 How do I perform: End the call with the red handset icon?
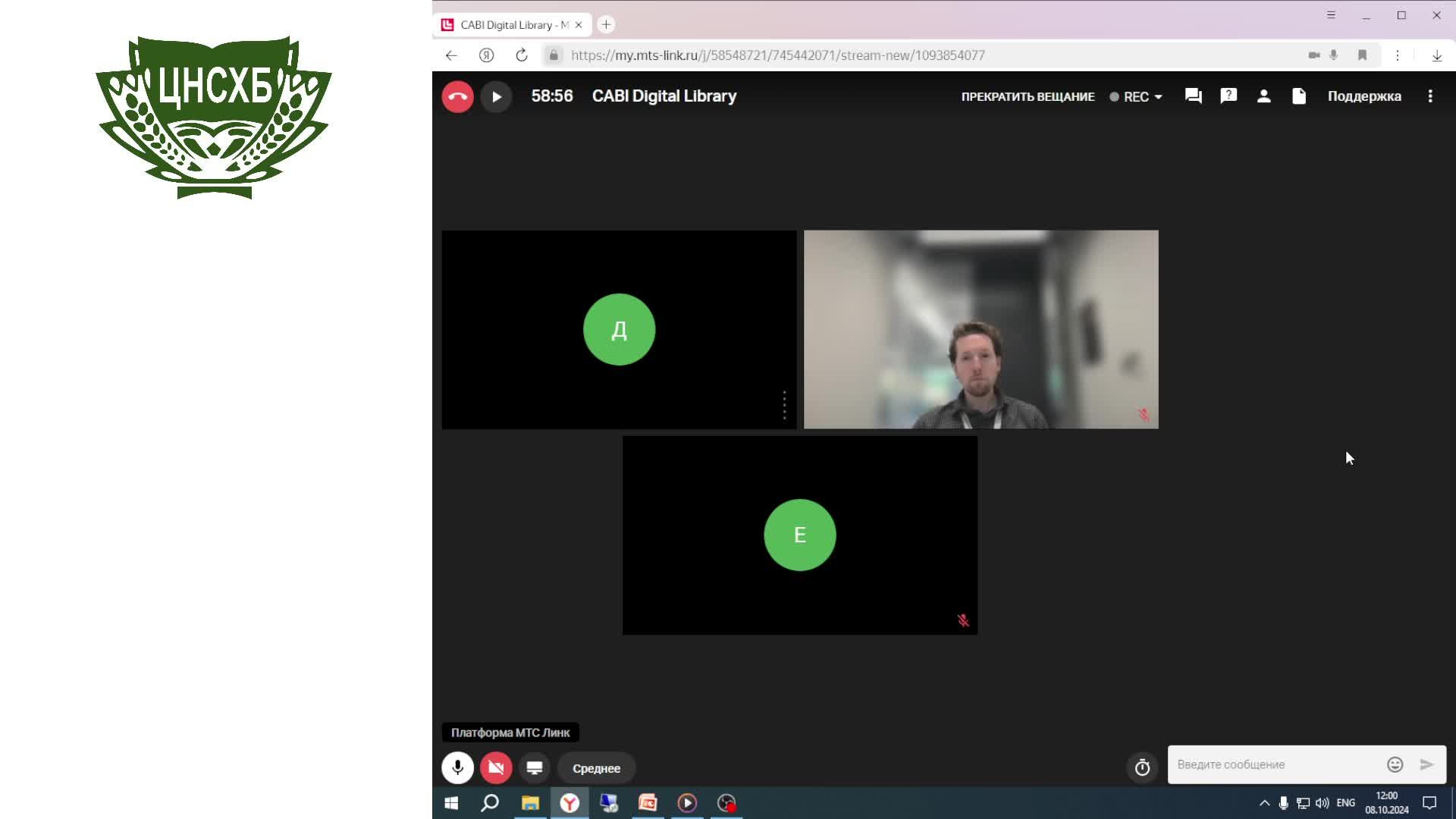point(457,96)
